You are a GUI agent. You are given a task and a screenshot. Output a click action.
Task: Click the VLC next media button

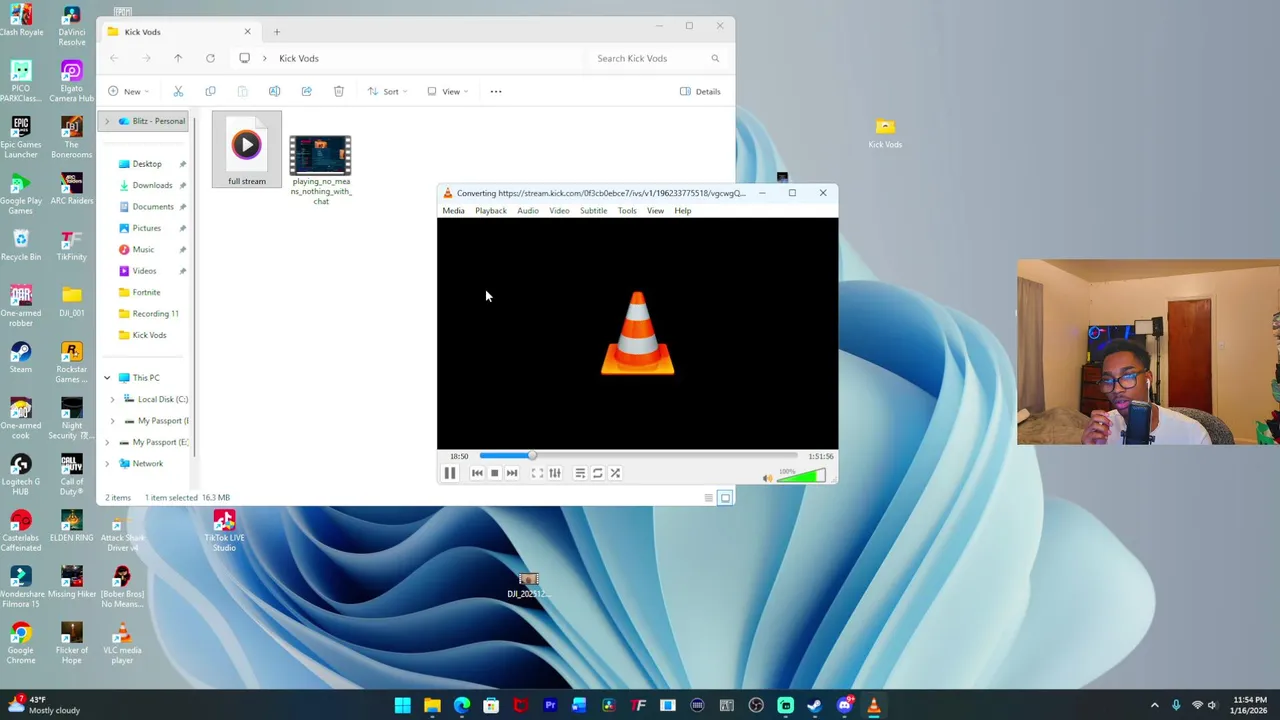[512, 473]
